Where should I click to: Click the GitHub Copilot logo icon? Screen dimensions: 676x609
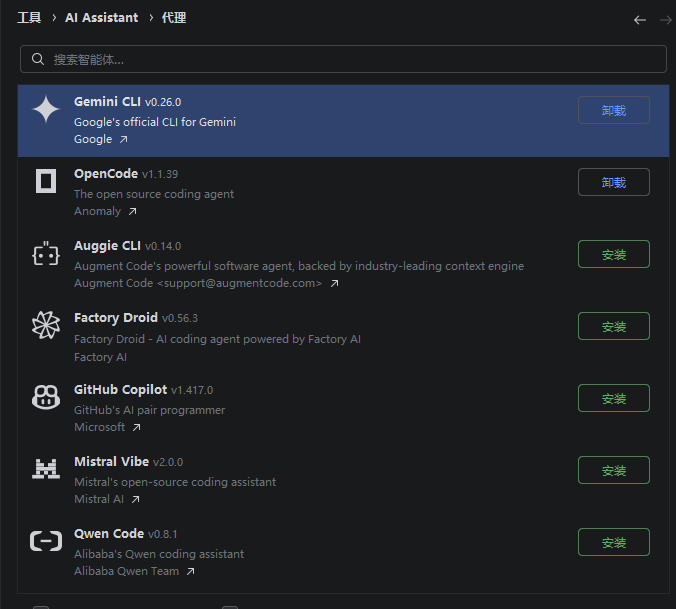coord(46,398)
